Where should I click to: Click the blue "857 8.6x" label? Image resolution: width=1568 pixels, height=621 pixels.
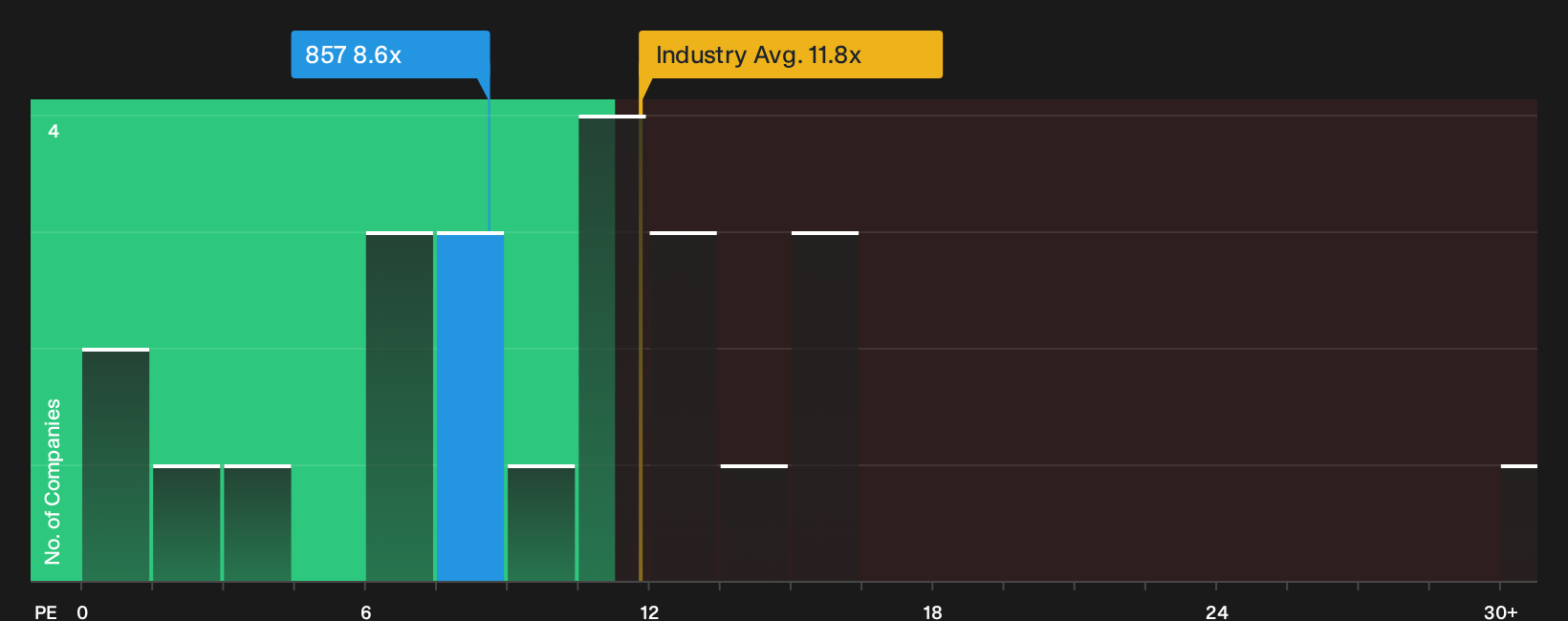[x=390, y=54]
